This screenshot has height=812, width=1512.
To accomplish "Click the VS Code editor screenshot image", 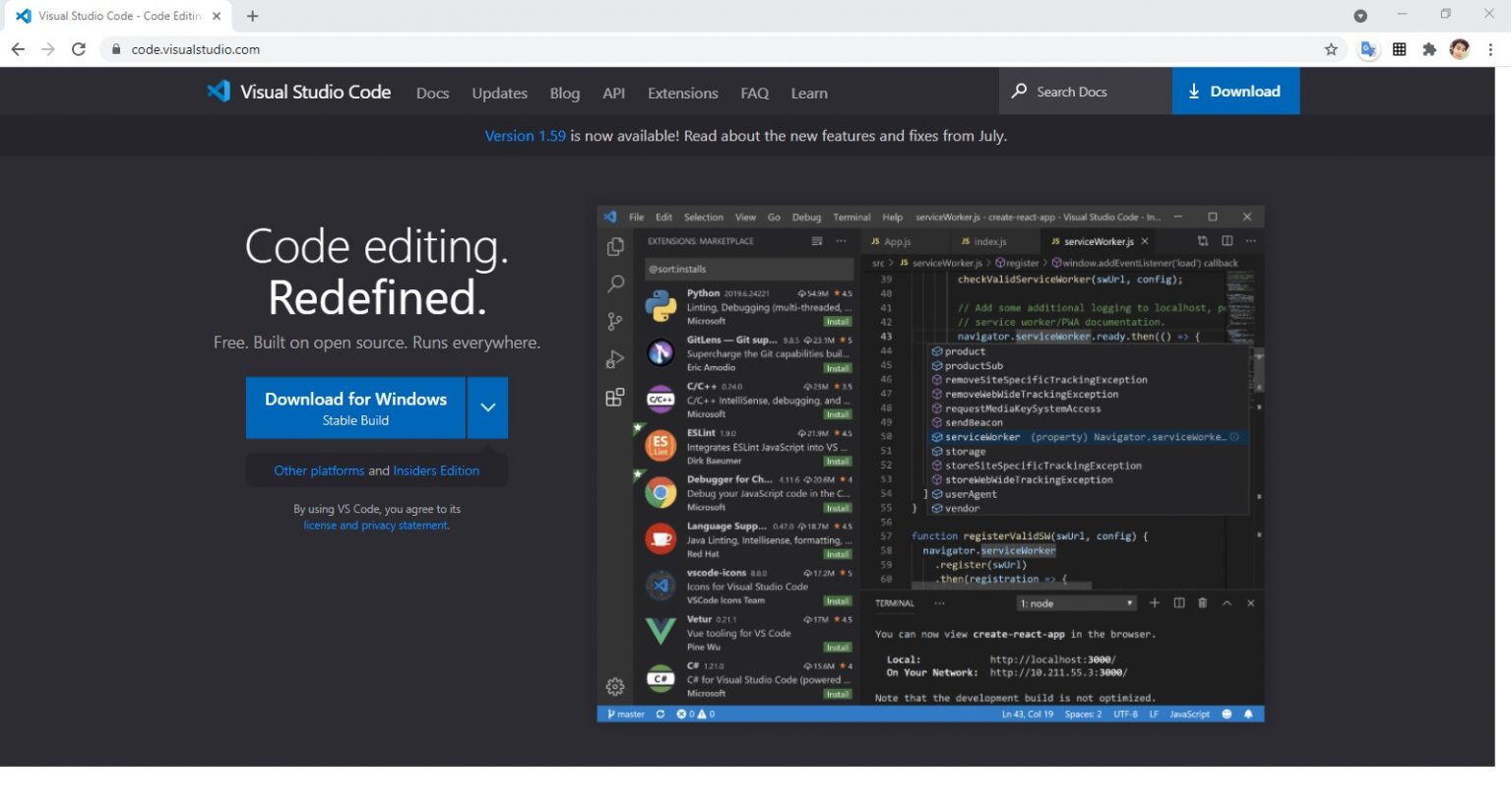I will (930, 464).
